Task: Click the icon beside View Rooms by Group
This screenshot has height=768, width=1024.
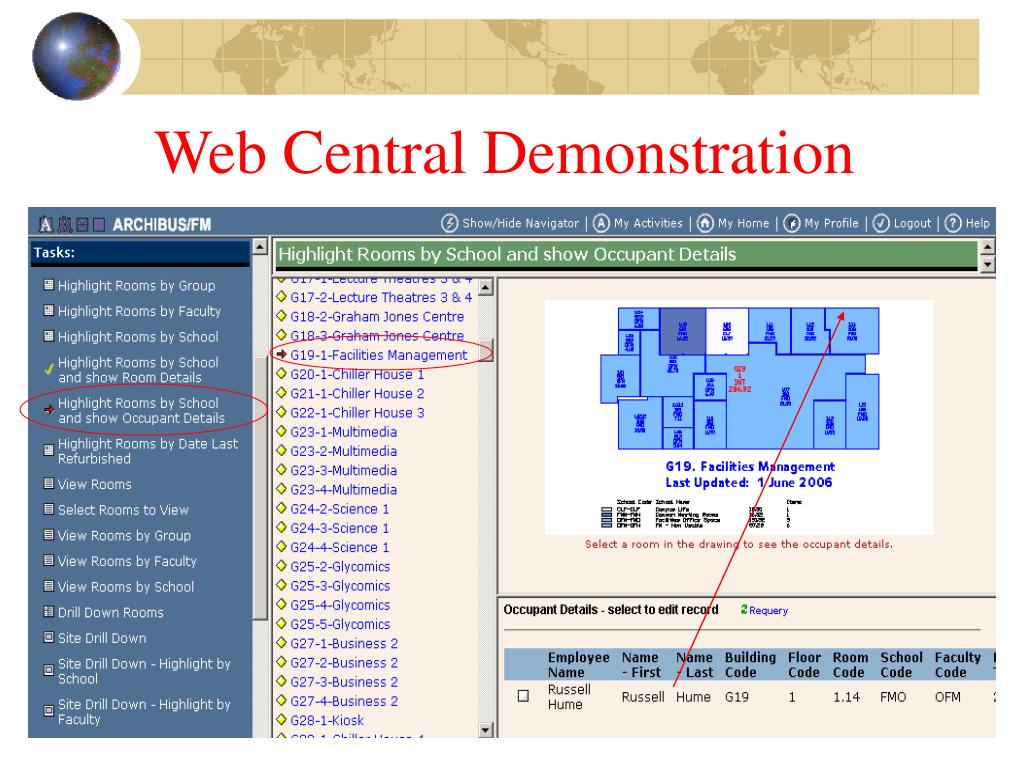Action: (48, 535)
